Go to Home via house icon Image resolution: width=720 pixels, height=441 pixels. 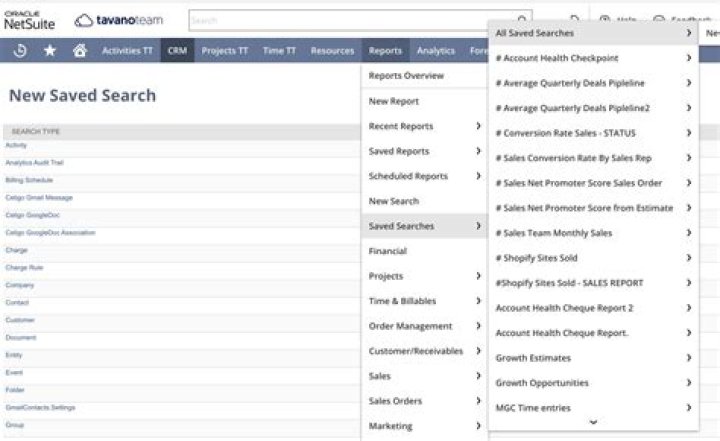79,50
